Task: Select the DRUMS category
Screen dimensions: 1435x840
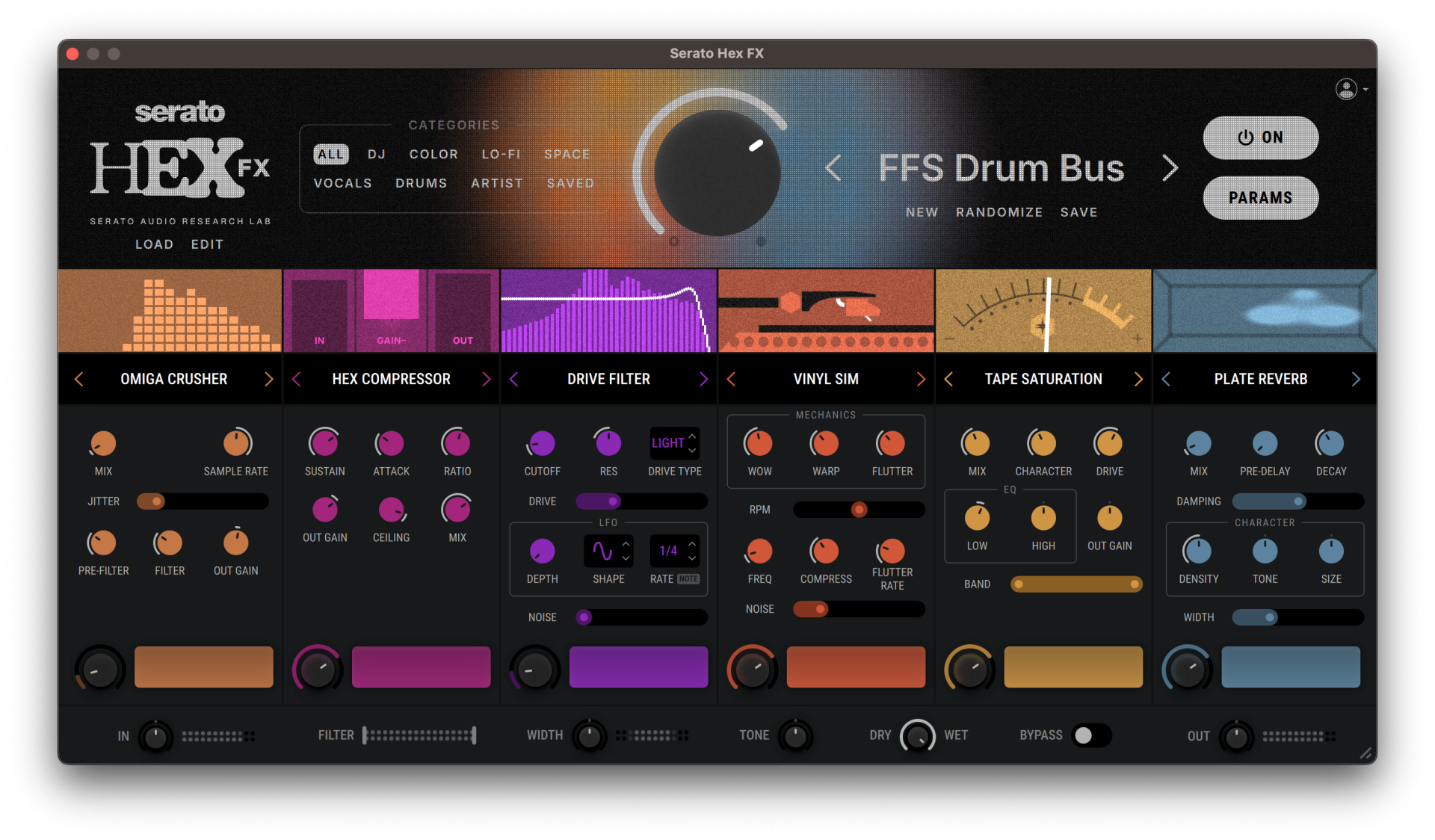Action: (x=421, y=183)
